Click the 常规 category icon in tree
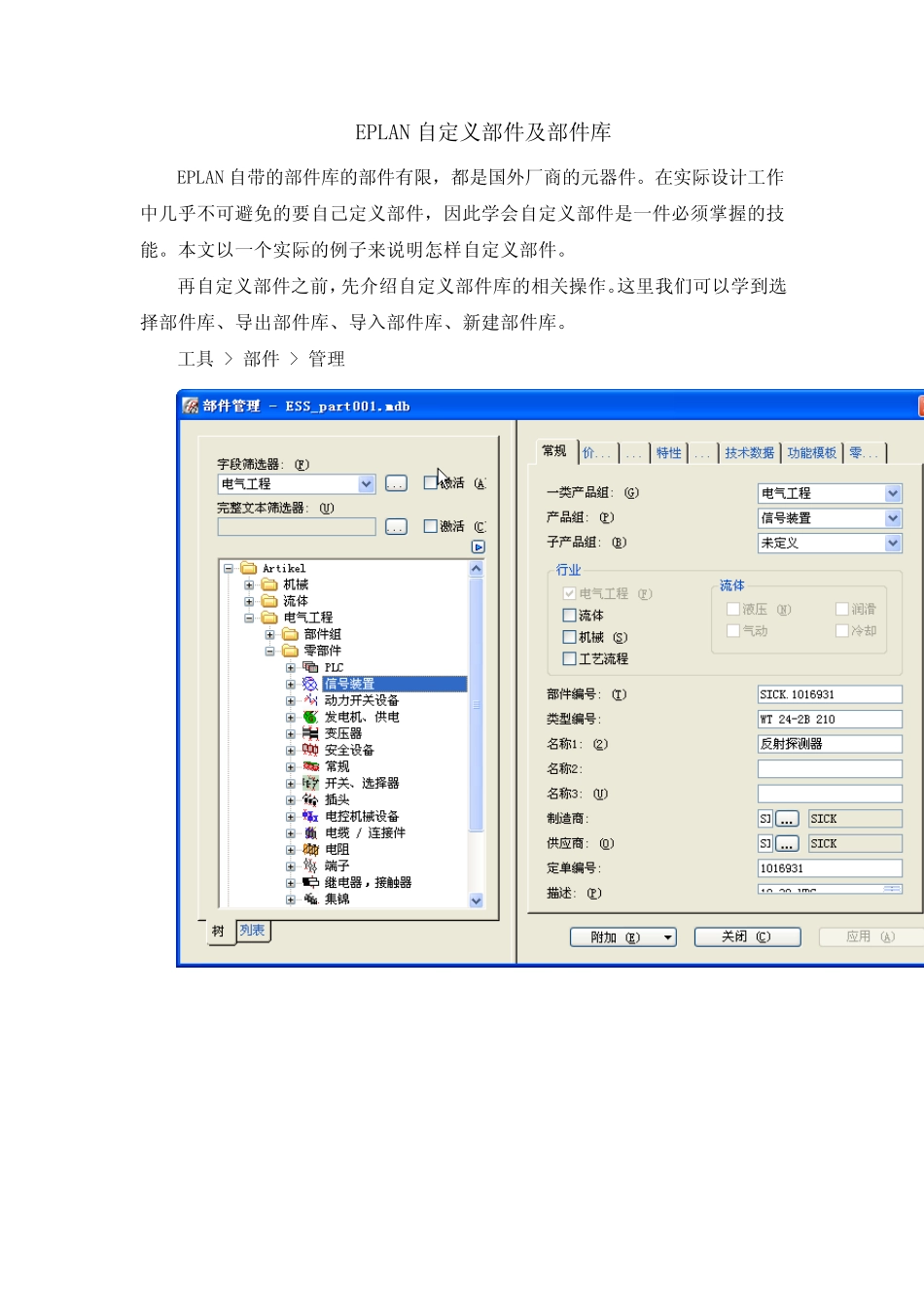Image resolution: width=924 pixels, height=1307 pixels. pyautogui.click(x=310, y=766)
